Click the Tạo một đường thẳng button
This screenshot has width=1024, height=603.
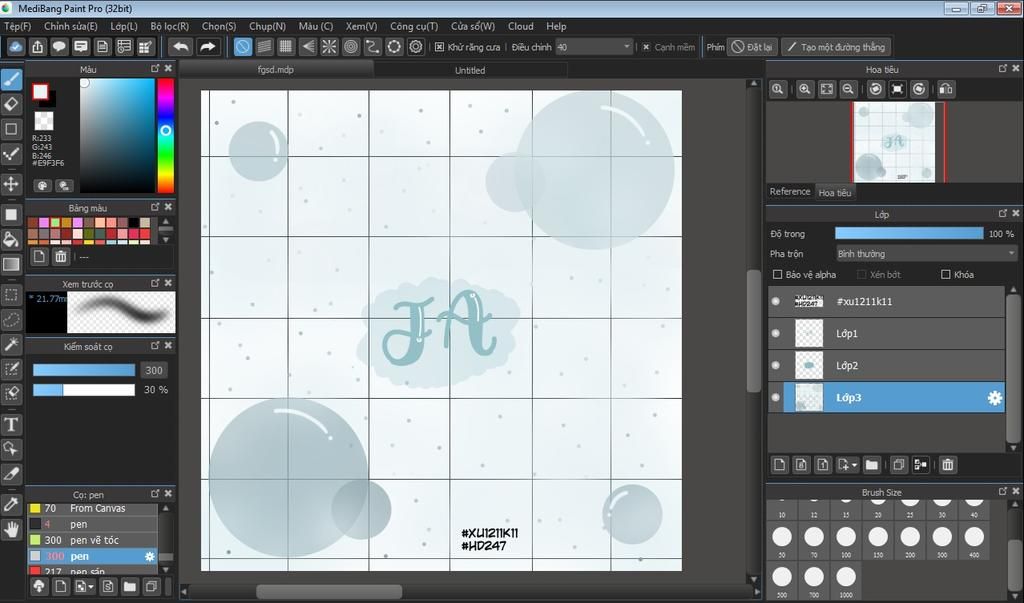click(836, 47)
